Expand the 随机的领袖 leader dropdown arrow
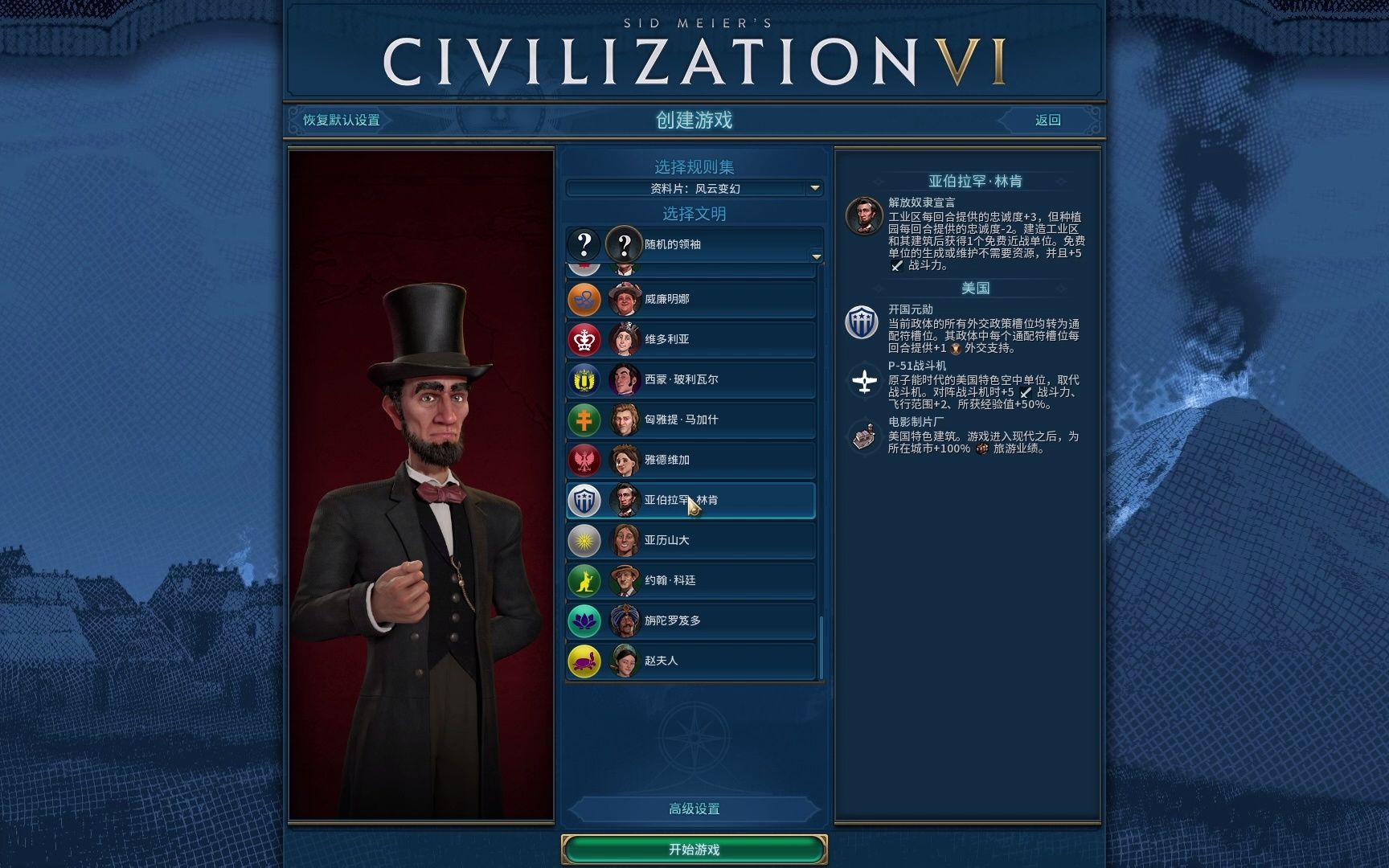 point(816,256)
